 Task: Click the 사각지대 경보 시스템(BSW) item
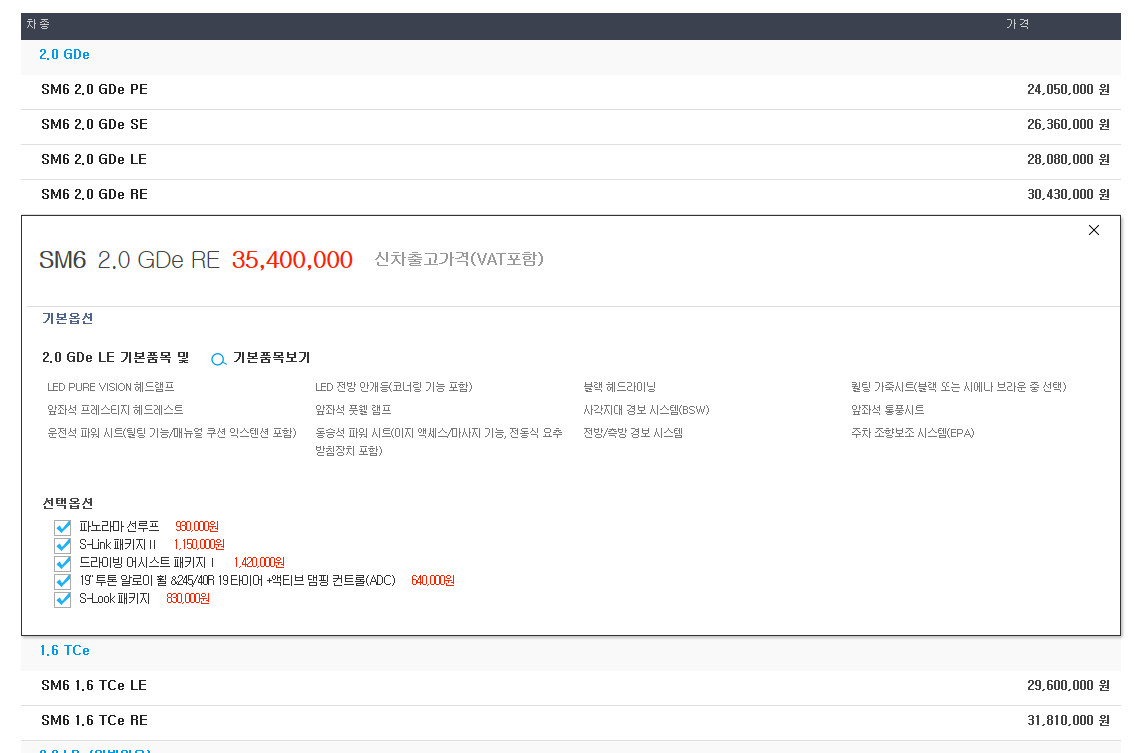pyautogui.click(x=646, y=411)
